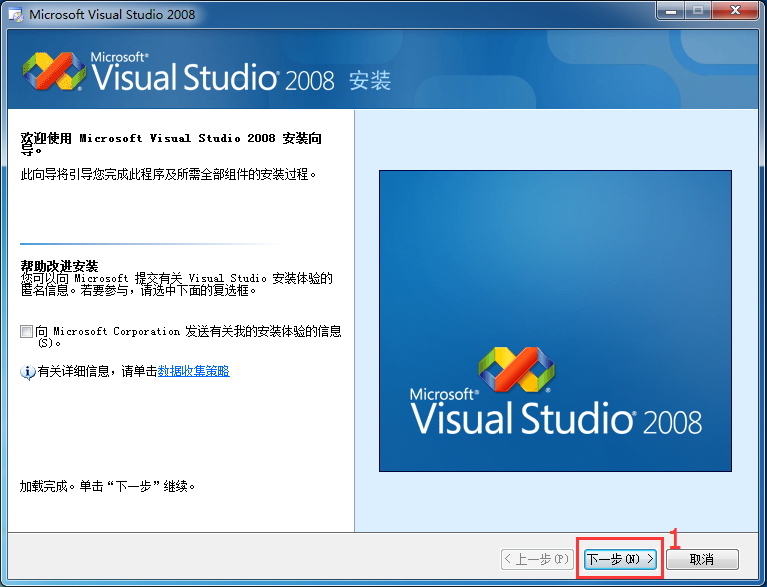767x587 pixels.
Task: Click the 下一步(N) button
Action: click(x=620, y=559)
